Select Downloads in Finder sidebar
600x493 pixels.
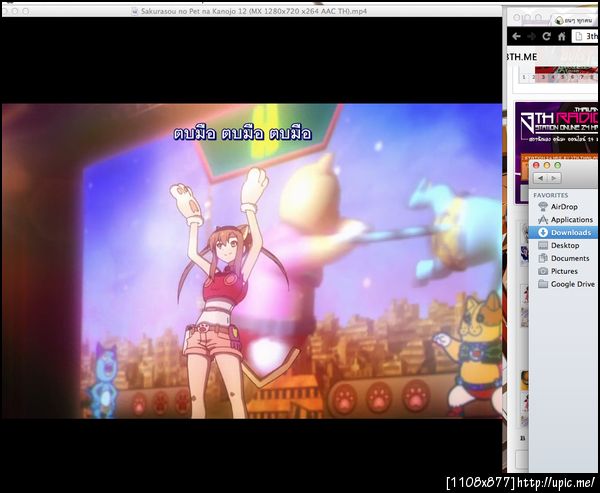[x=564, y=232]
